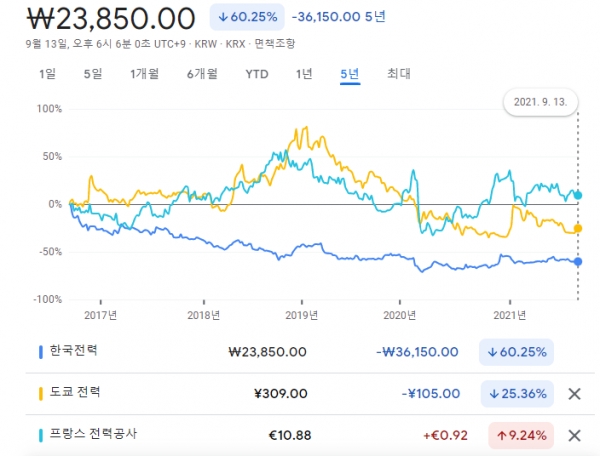Click the blue endpoint dot on chart

[578, 262]
